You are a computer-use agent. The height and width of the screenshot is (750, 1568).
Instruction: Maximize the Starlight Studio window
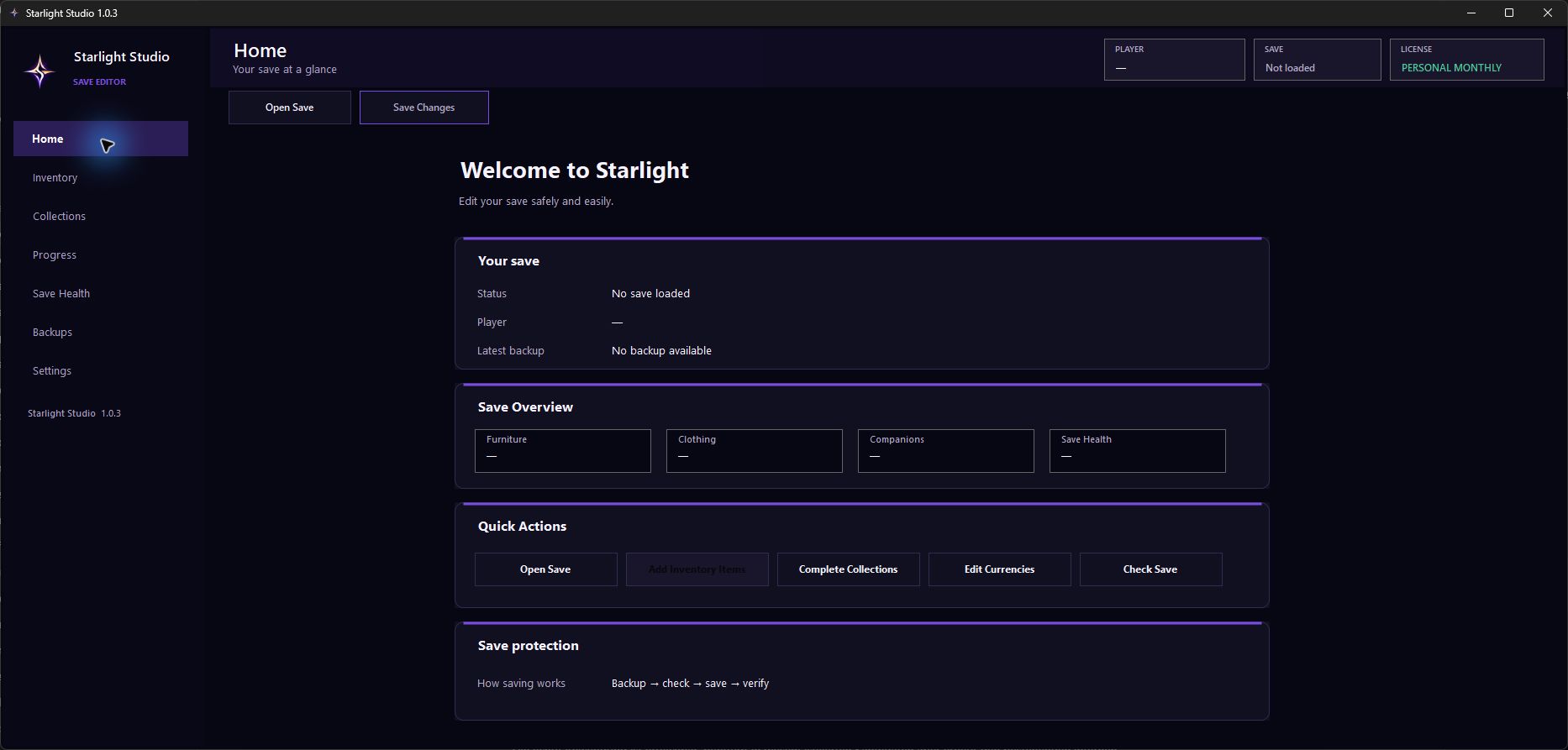tap(1509, 13)
